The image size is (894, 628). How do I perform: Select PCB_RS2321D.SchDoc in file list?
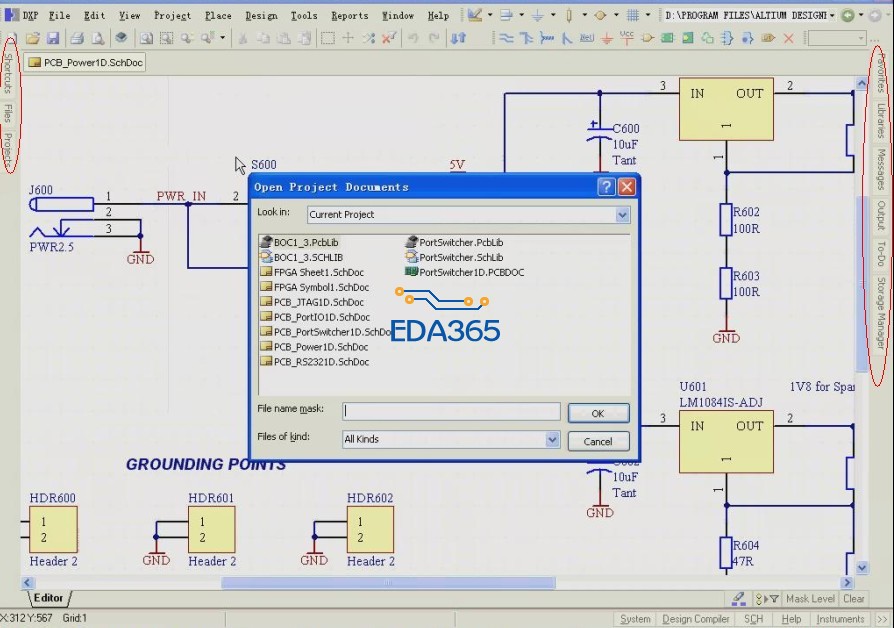(315, 362)
